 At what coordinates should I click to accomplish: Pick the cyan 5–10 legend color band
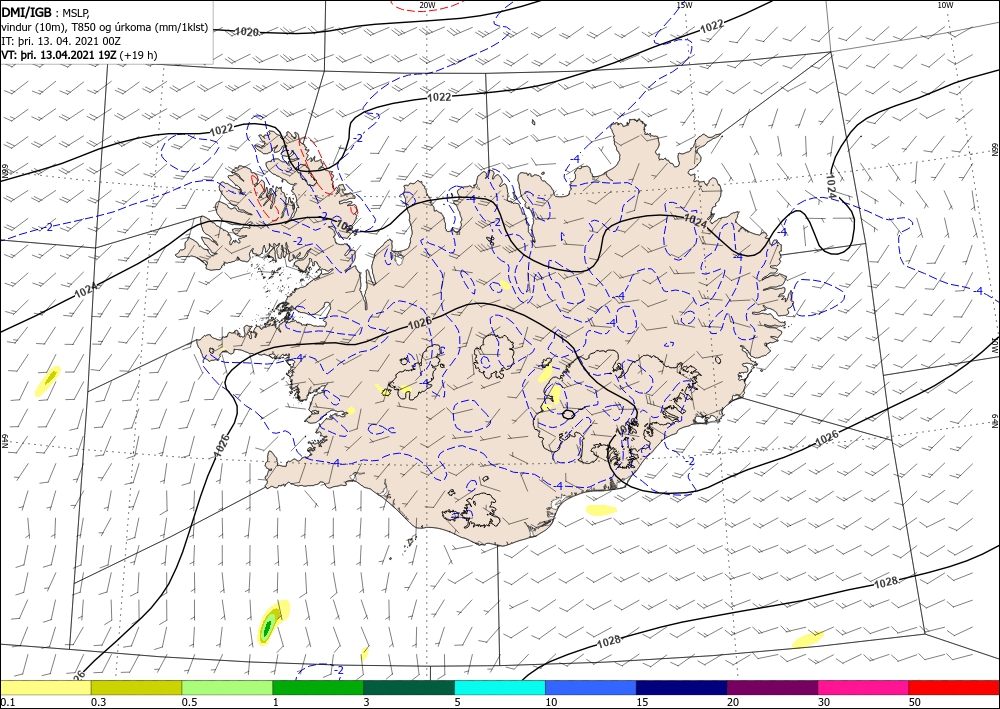click(x=500, y=687)
